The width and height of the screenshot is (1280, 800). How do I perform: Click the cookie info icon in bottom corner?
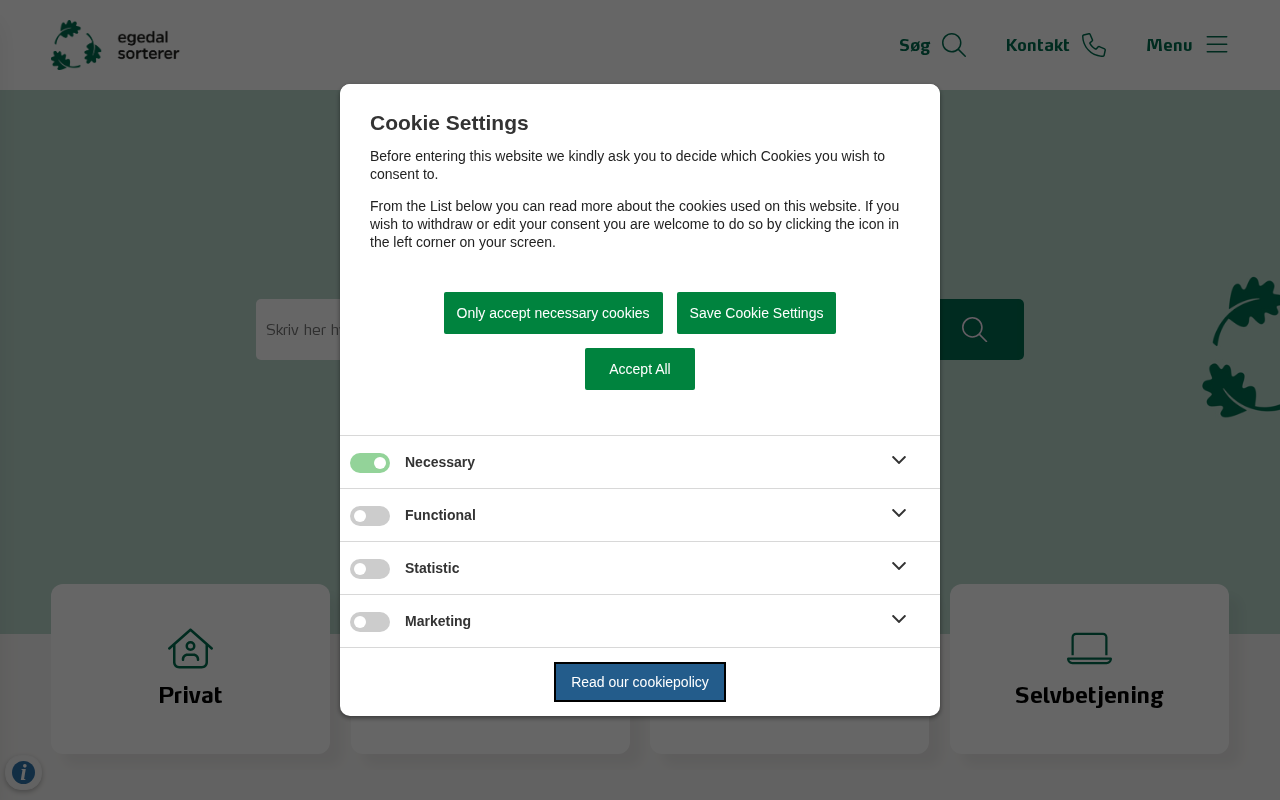click(x=23, y=772)
